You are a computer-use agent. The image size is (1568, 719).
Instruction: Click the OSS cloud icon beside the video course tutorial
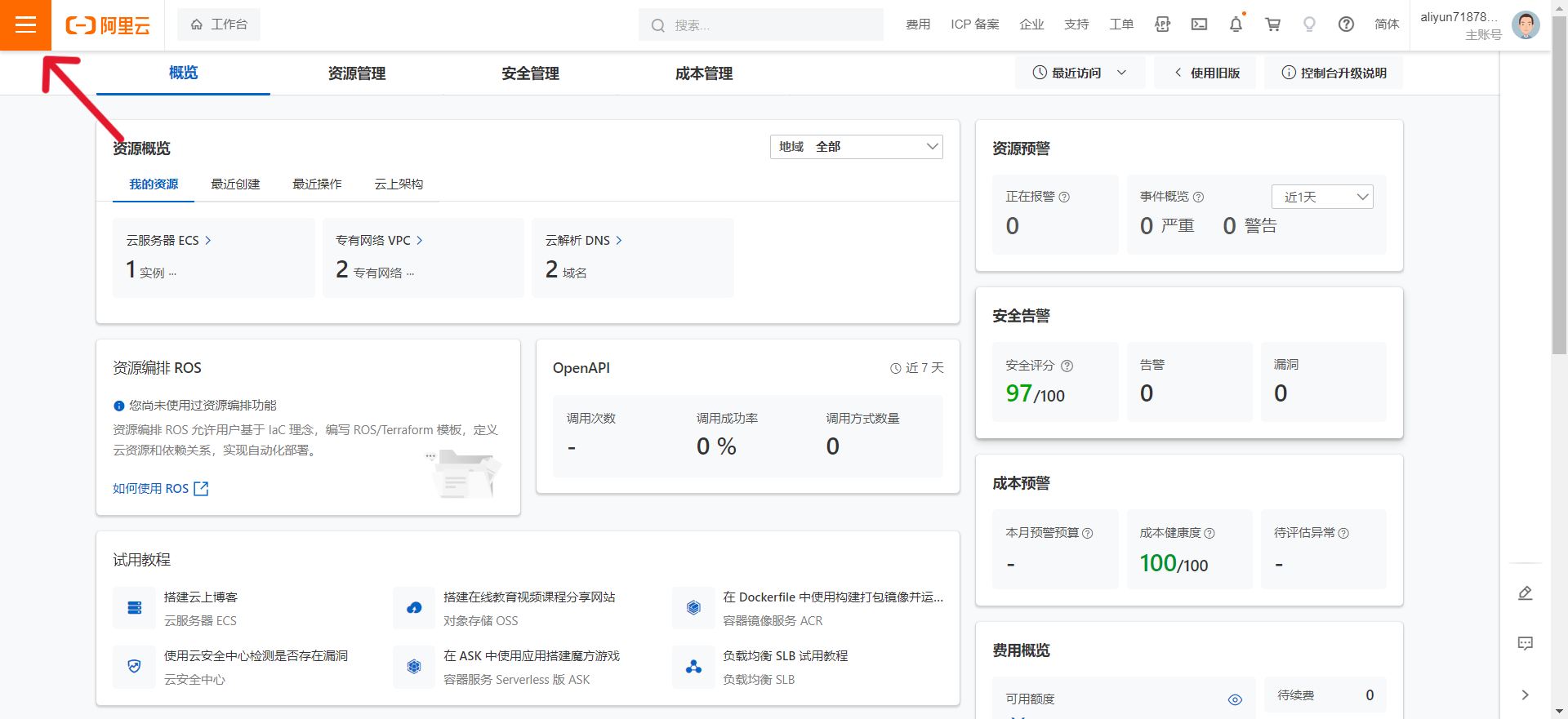coord(414,608)
